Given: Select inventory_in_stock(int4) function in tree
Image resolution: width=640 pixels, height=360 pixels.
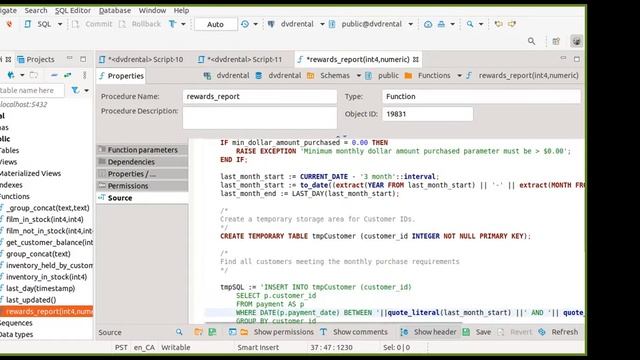Looking at the screenshot, I should 46,277.
